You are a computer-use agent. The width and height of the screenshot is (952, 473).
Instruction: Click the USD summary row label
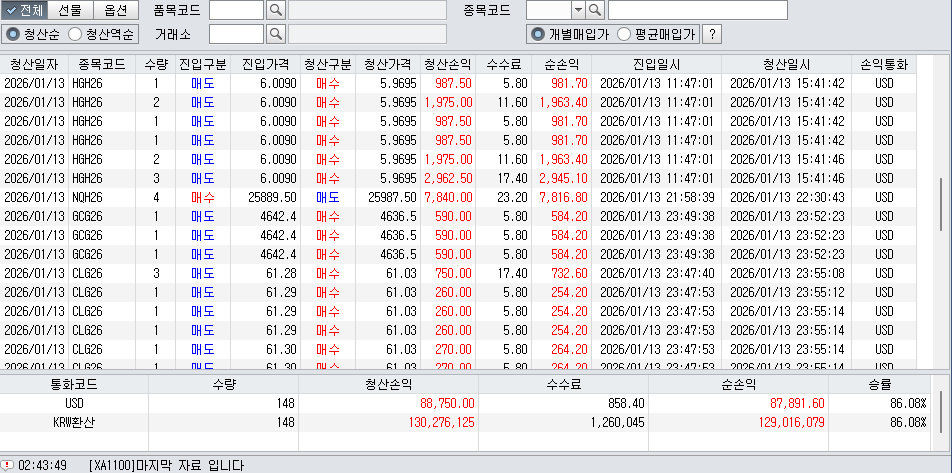tap(73, 403)
